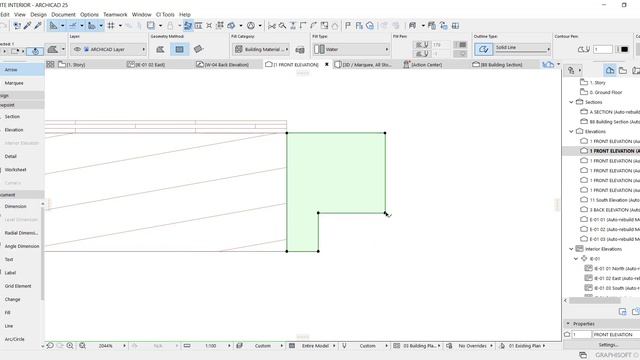Select the Grid Element tool
640x360 pixels.
pos(18,286)
